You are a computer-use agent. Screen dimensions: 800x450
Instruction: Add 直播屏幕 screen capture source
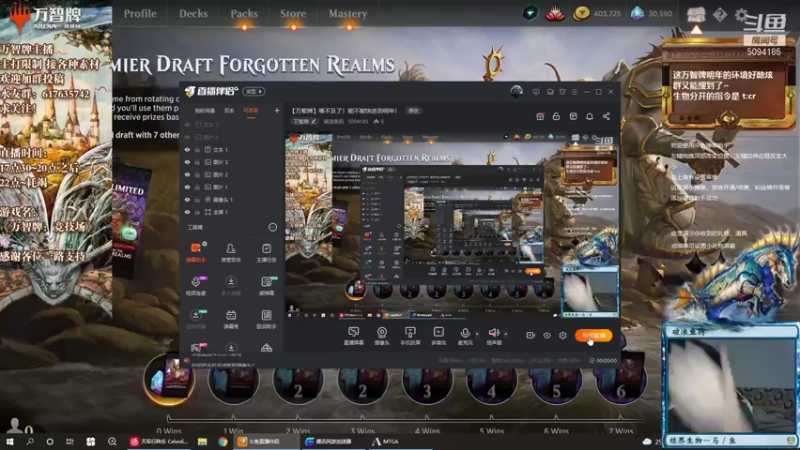[353, 336]
